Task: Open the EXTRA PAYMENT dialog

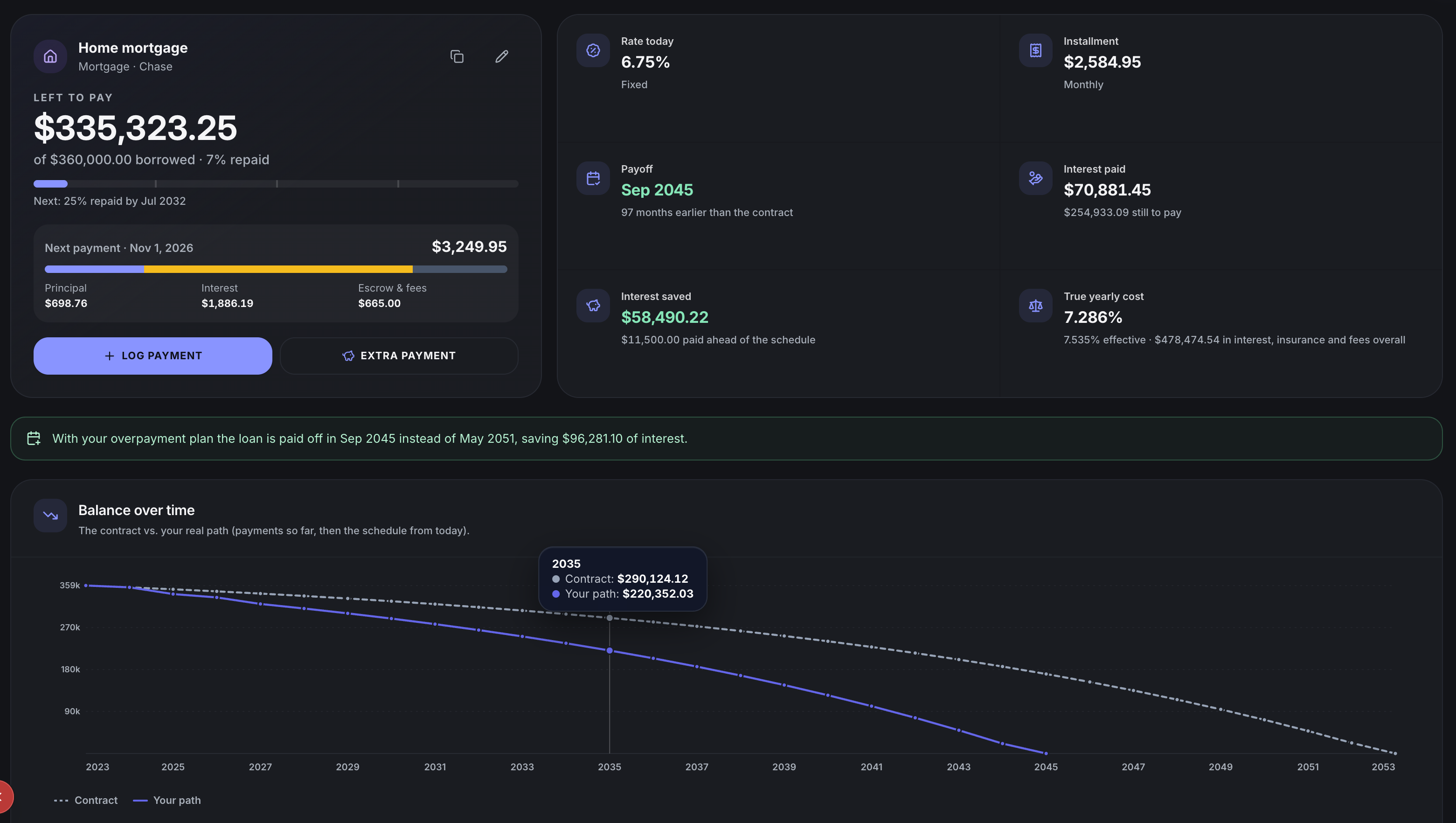Action: [399, 356]
